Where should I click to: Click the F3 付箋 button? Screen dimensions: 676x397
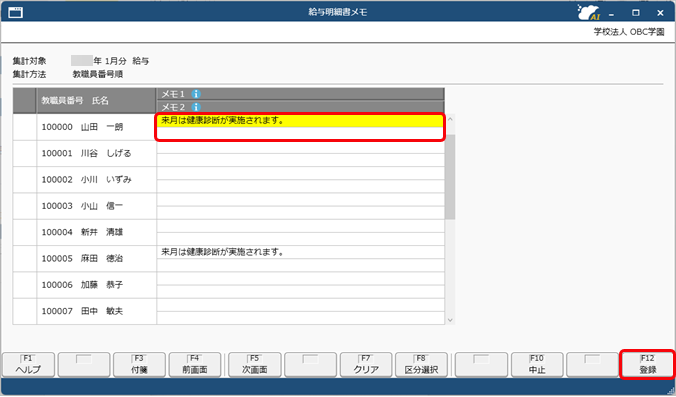tap(139, 365)
